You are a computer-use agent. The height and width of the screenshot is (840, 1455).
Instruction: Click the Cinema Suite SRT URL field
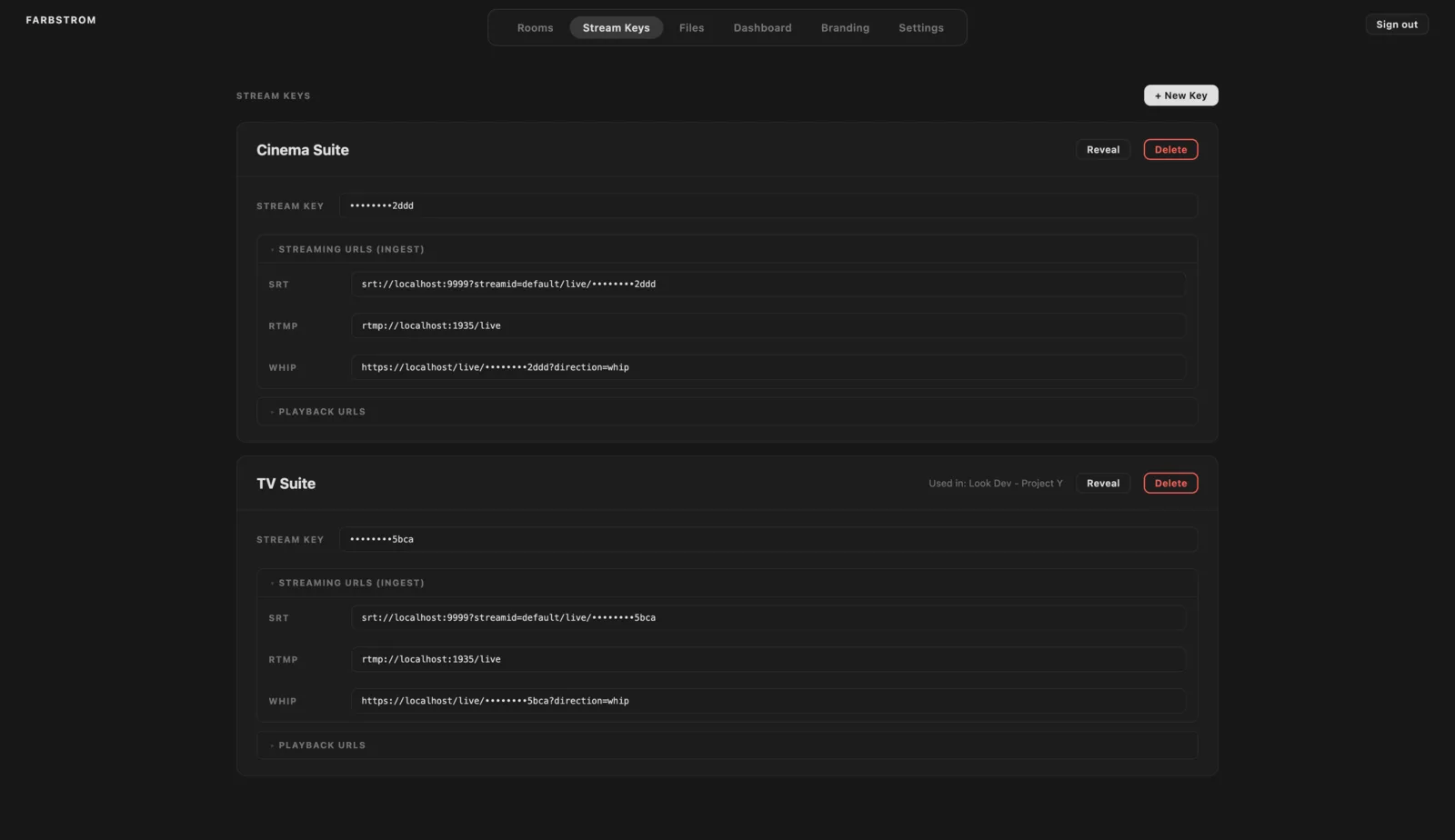click(768, 284)
